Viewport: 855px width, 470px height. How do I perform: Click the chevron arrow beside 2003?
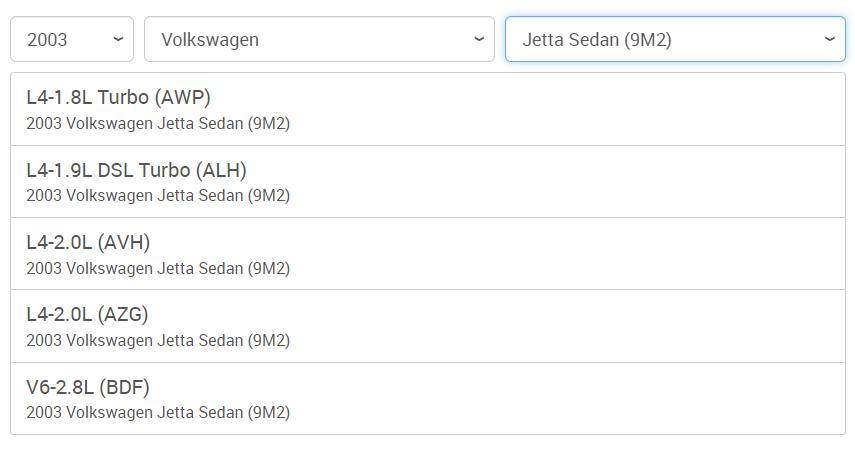point(118,39)
